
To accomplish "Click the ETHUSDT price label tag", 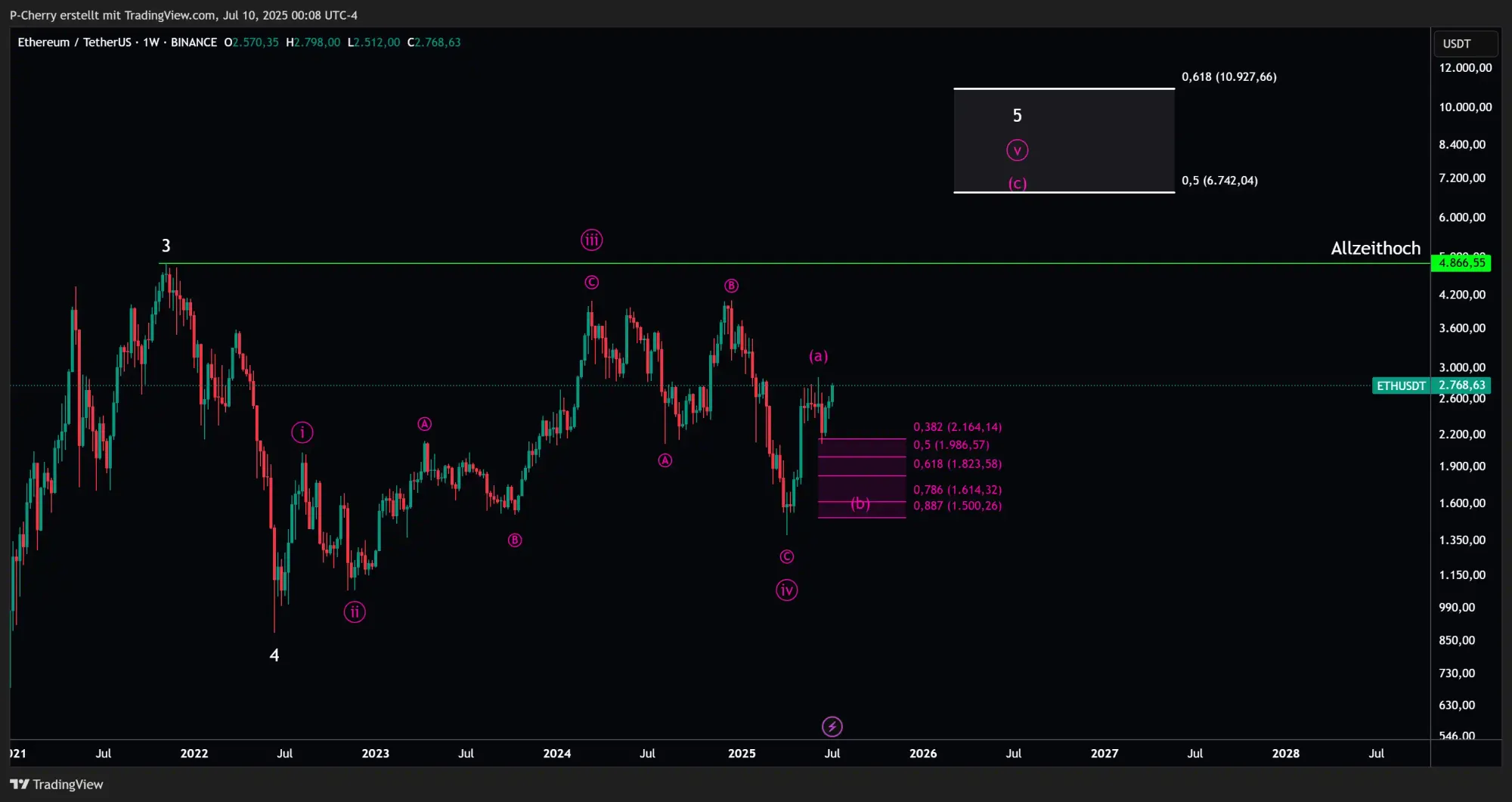I will click(1401, 386).
